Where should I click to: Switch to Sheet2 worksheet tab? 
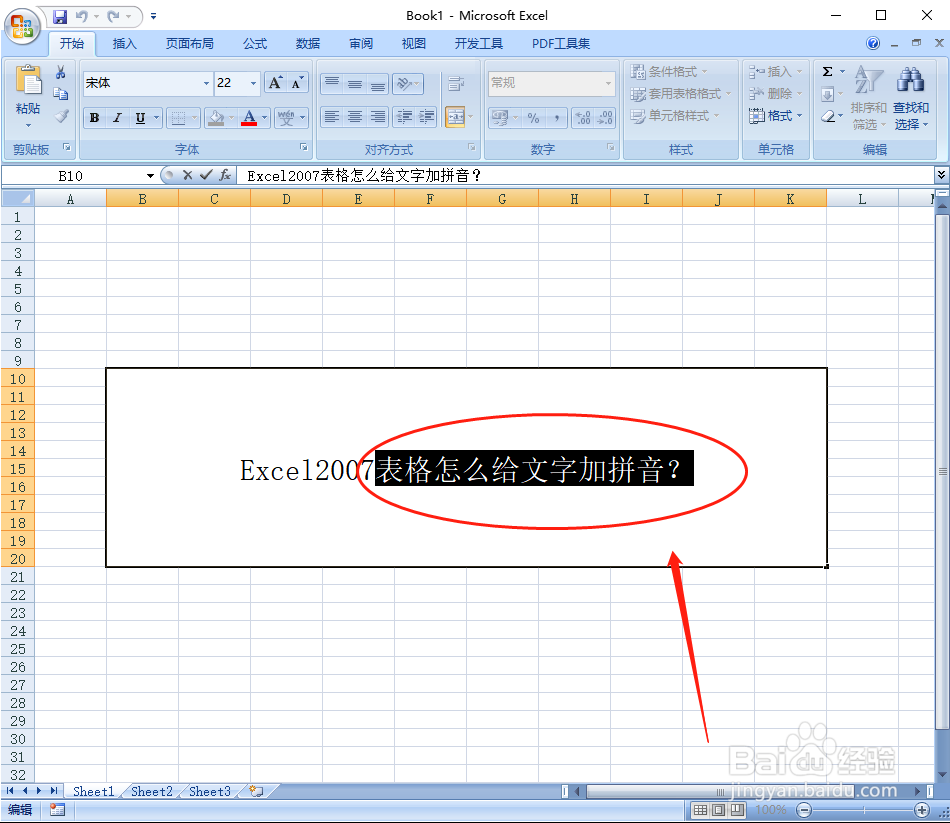(x=151, y=791)
